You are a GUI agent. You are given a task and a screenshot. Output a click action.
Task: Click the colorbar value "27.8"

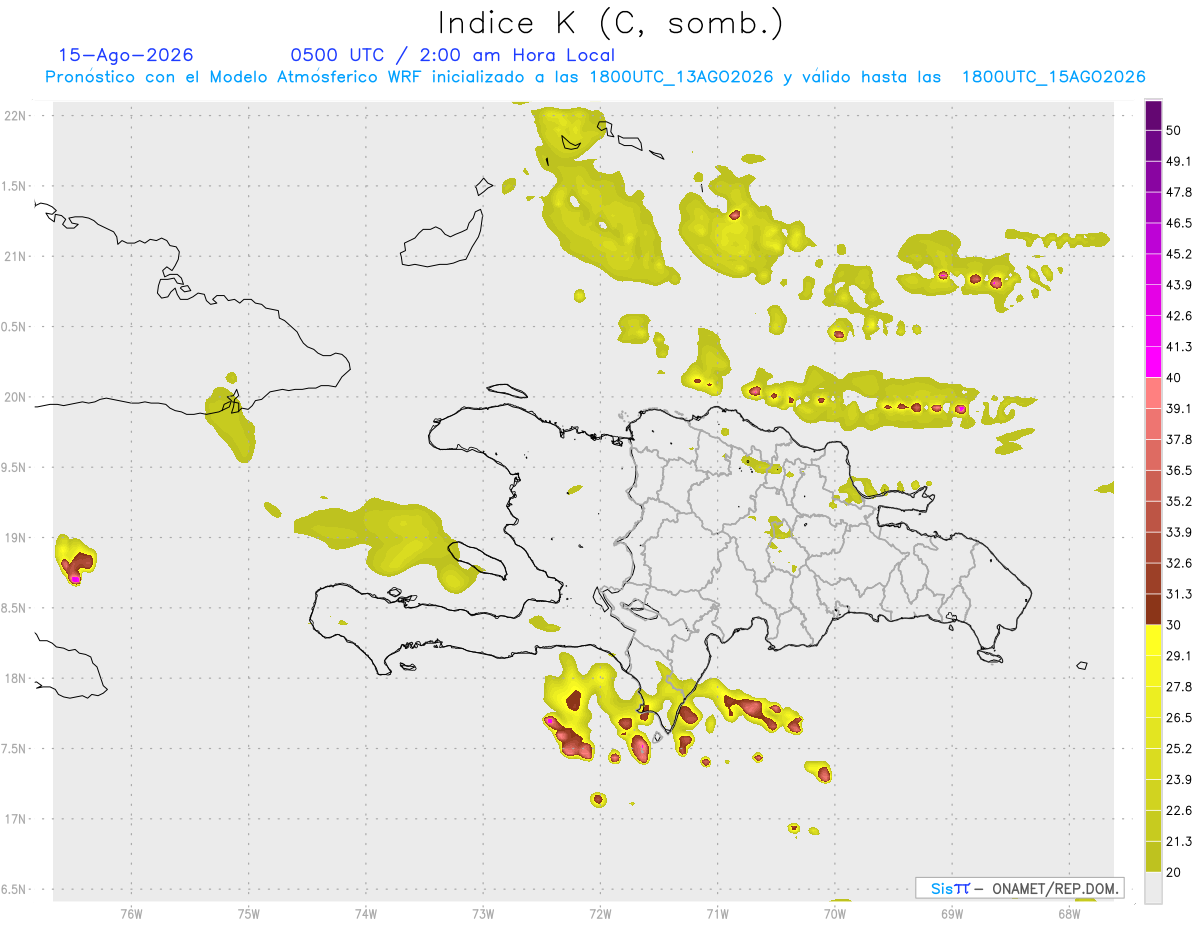pyautogui.click(x=1179, y=687)
